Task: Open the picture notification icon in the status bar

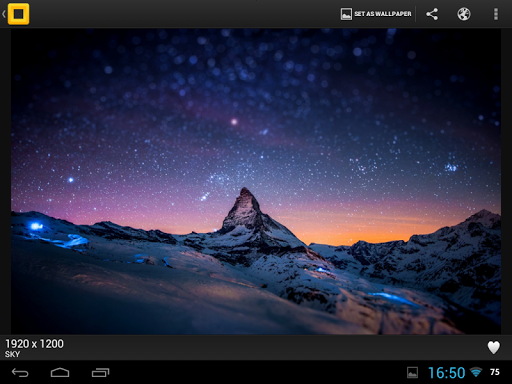Action: click(412, 372)
